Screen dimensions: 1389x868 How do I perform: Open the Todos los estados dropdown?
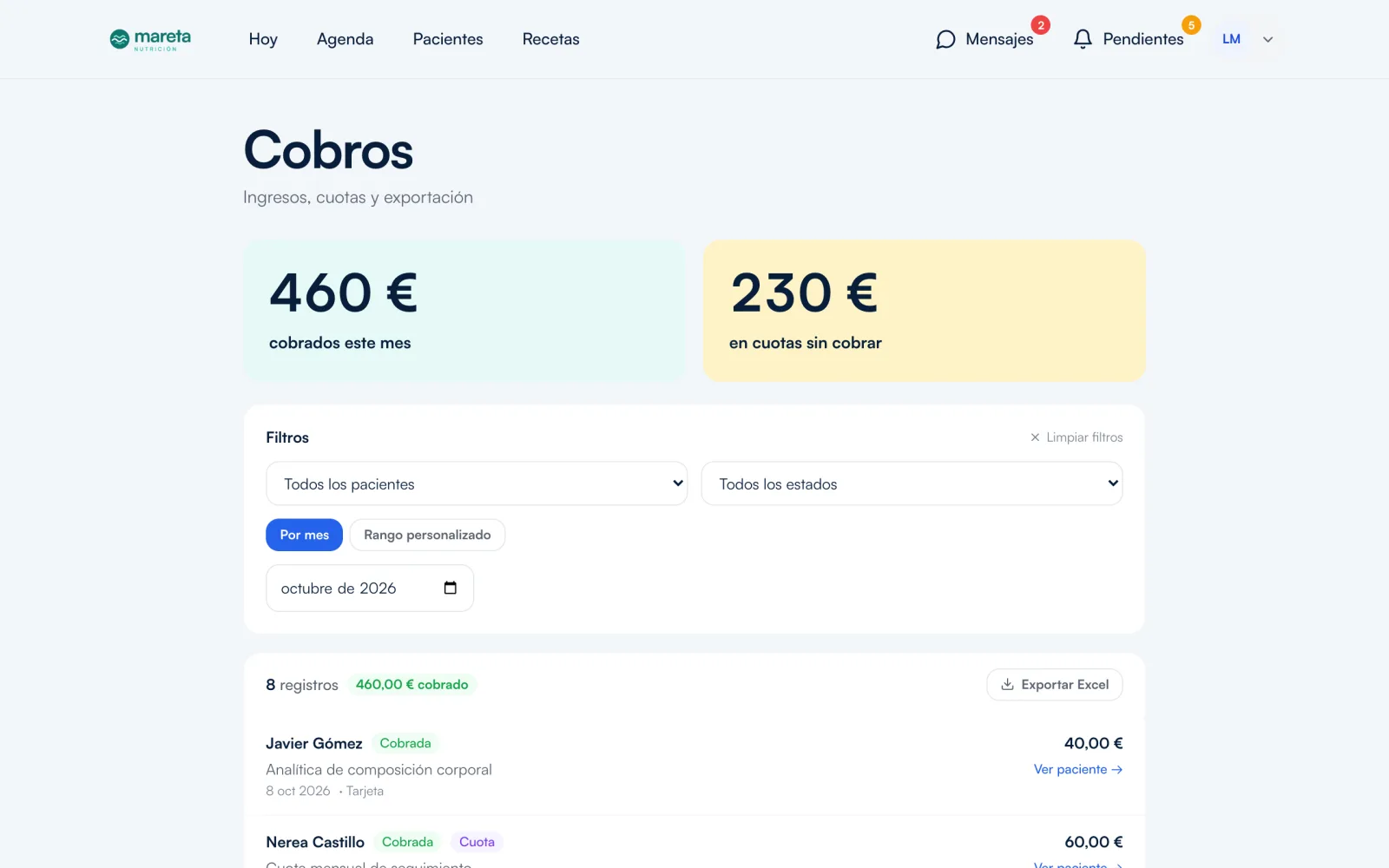tap(912, 483)
